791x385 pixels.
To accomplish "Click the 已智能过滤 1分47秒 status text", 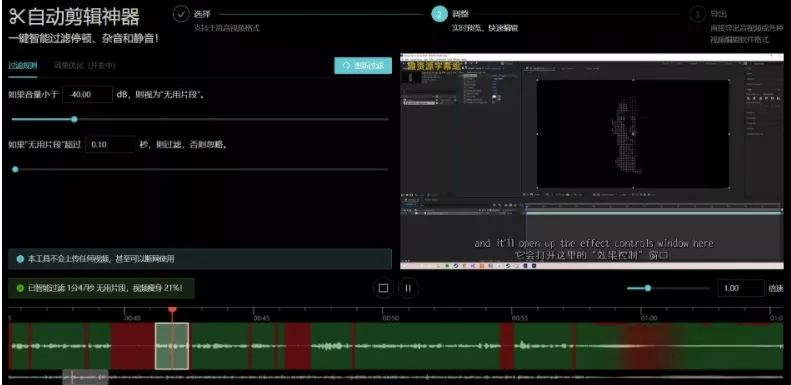I will (105, 288).
